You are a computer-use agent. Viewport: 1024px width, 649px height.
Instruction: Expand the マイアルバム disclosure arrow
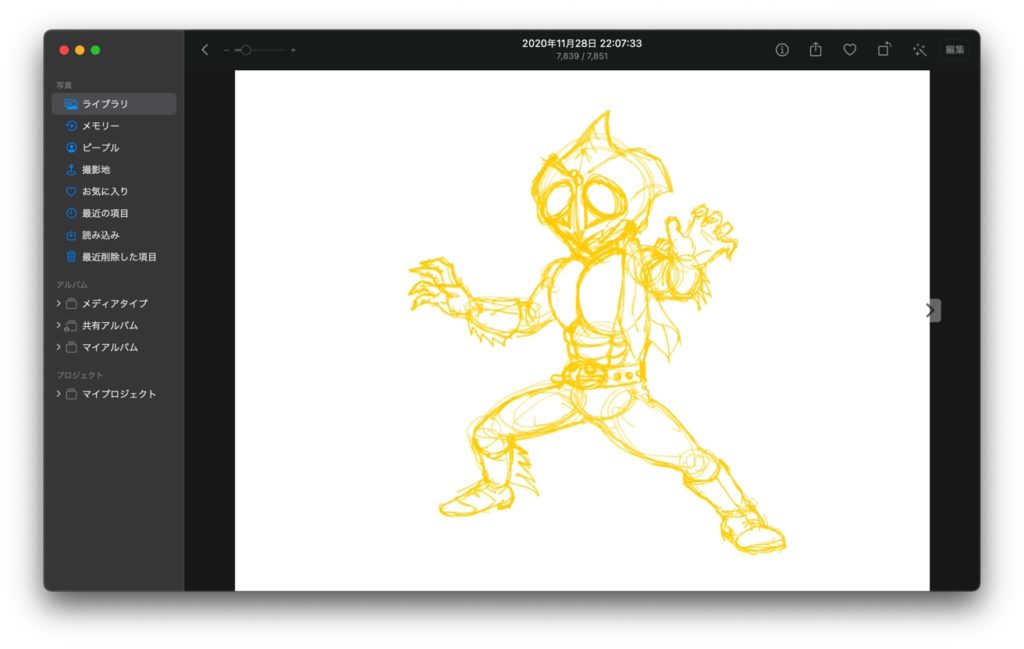[58, 347]
